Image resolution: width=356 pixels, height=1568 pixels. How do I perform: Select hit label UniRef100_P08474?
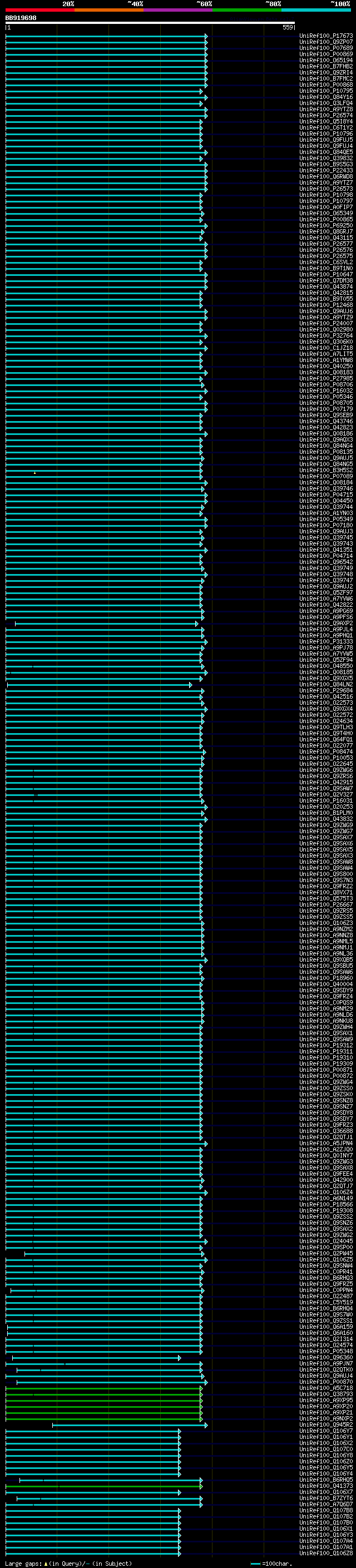click(x=326, y=752)
